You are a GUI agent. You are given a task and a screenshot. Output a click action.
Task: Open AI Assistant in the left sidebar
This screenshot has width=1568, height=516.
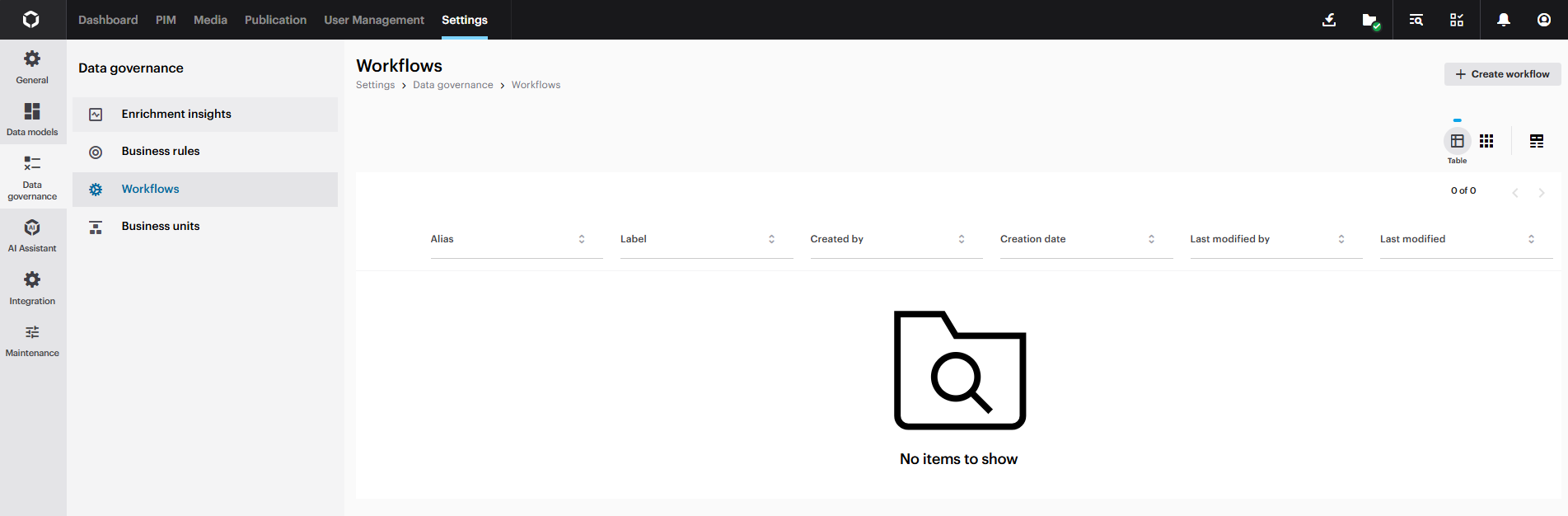coord(32,236)
